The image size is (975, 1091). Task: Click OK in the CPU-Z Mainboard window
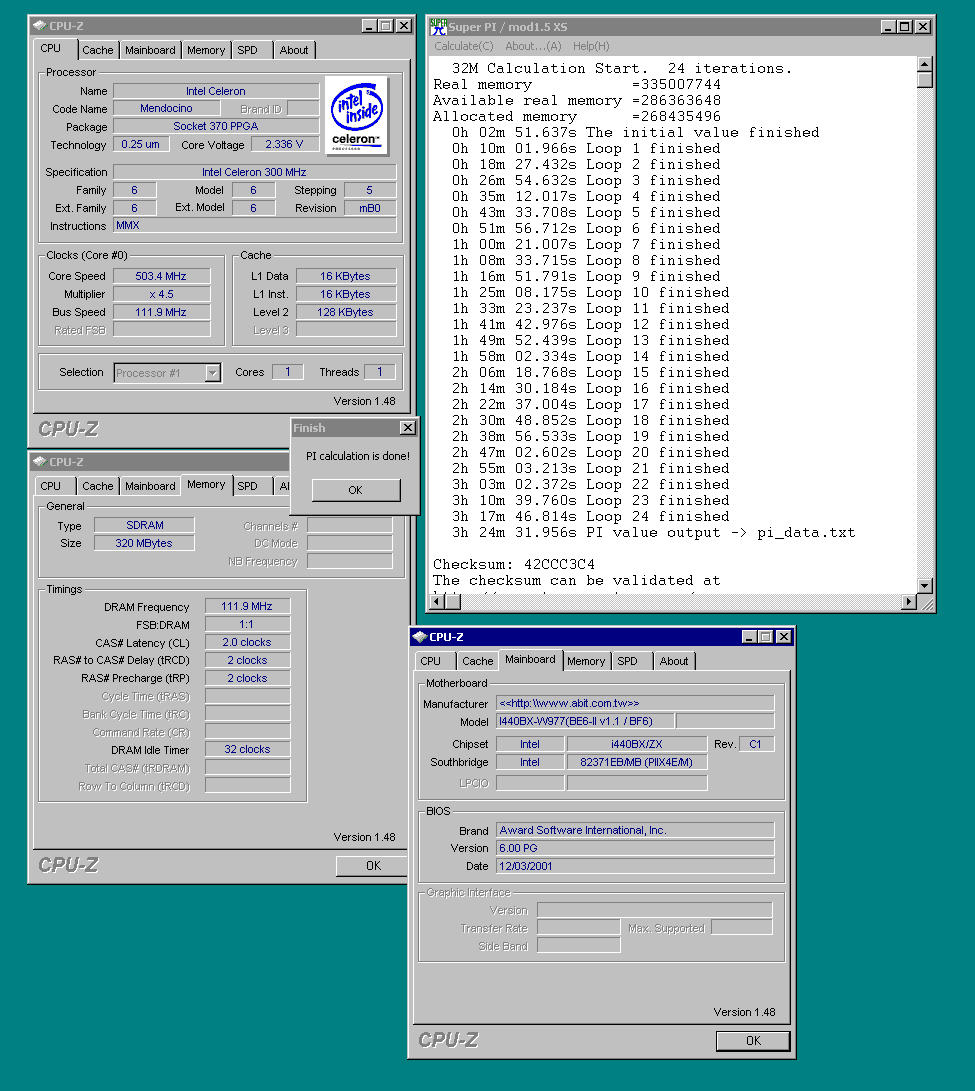coord(753,1041)
